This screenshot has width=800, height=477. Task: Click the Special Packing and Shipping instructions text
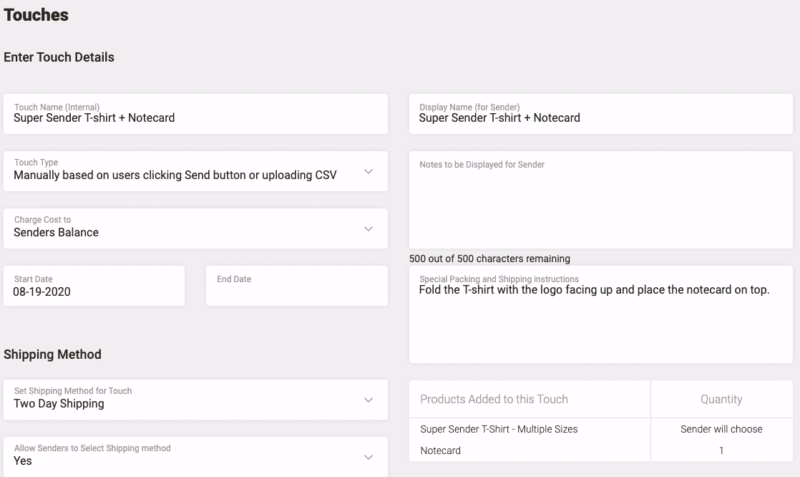coord(593,292)
